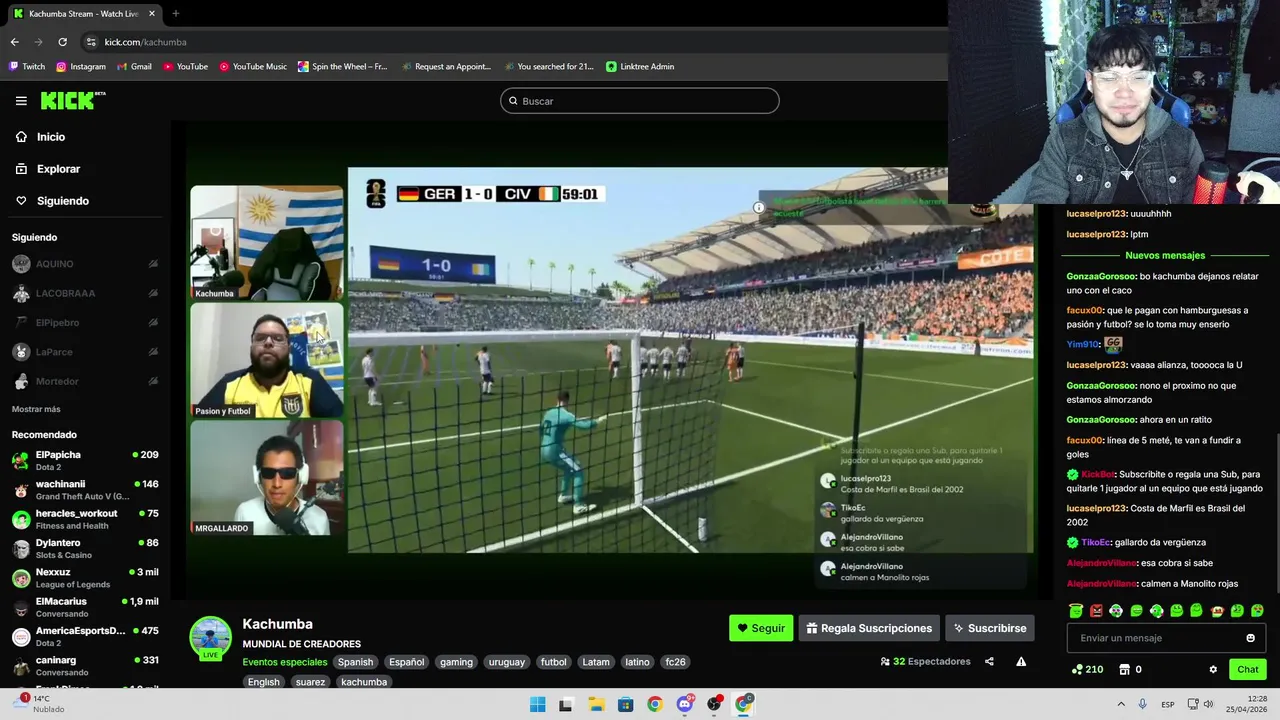This screenshot has width=1280, height=720.
Task: Open recommended channel Dylantero
Action: pyautogui.click(x=85, y=548)
